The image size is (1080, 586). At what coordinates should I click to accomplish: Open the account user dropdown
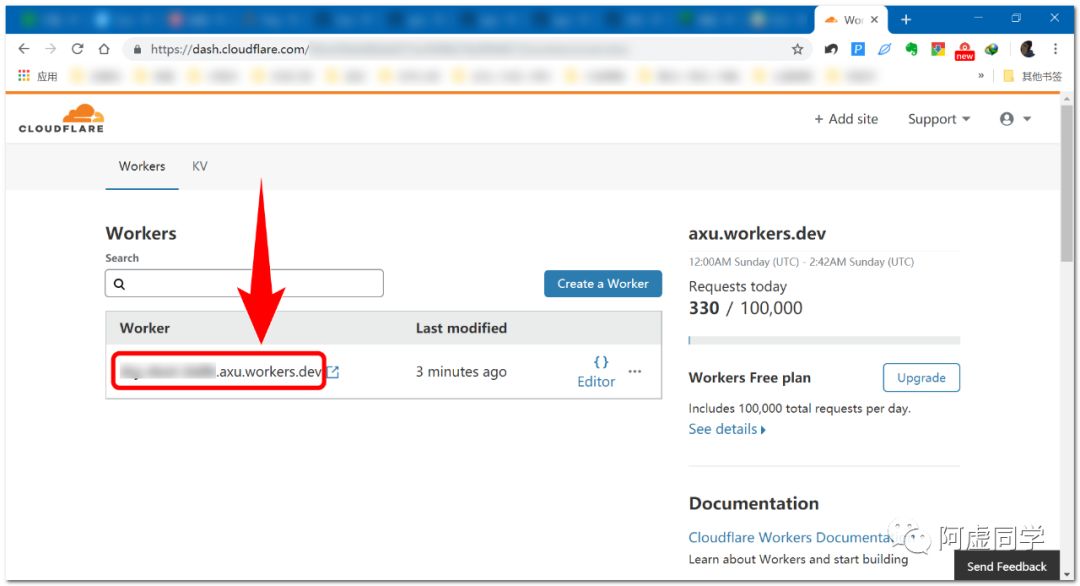(x=1015, y=119)
